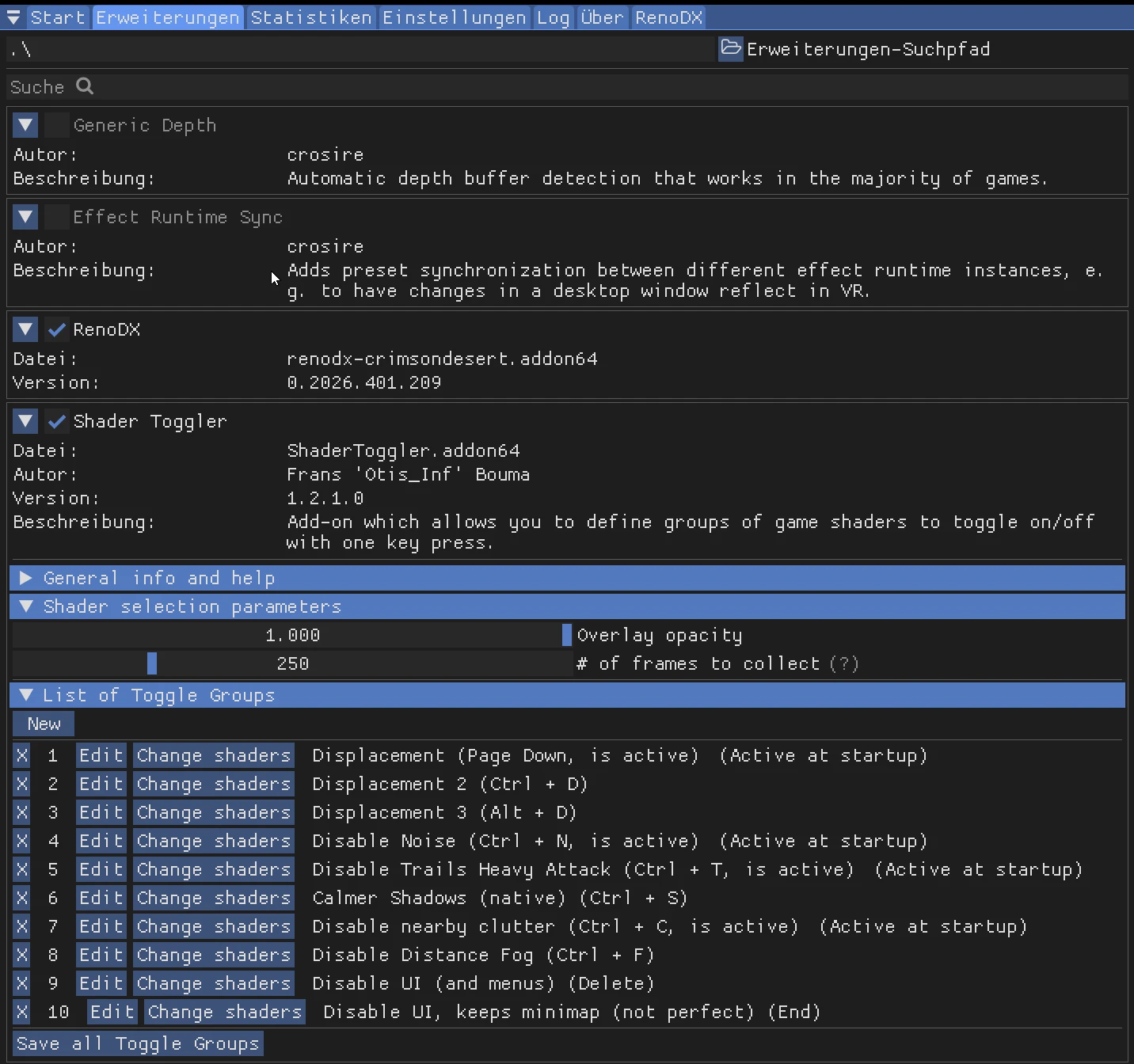Viewport: 1134px width, 1064px height.
Task: Remove toggle group 4 Disable Noise via X
Action: pyautogui.click(x=22, y=841)
